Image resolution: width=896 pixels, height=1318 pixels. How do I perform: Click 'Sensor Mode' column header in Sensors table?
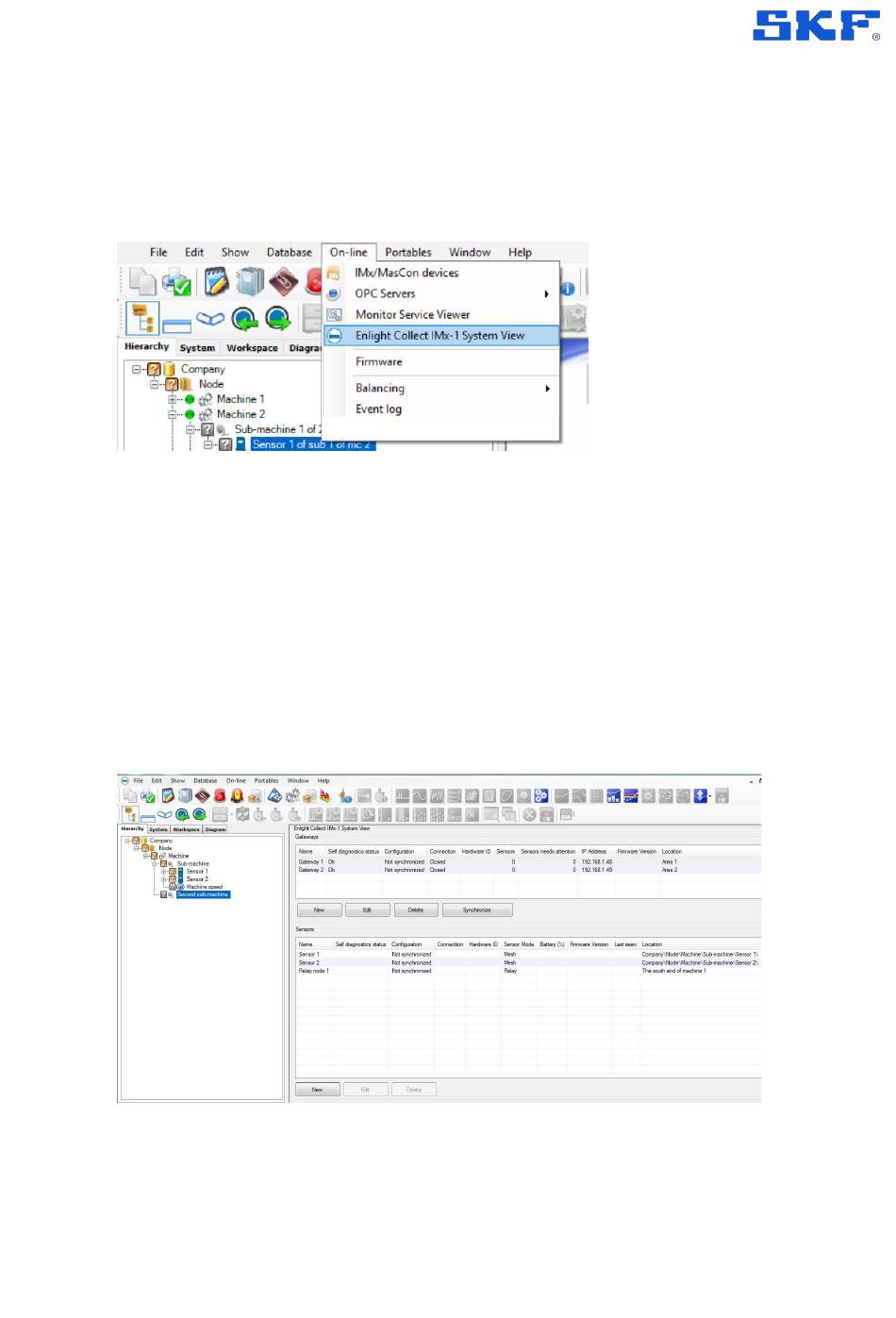[519, 944]
